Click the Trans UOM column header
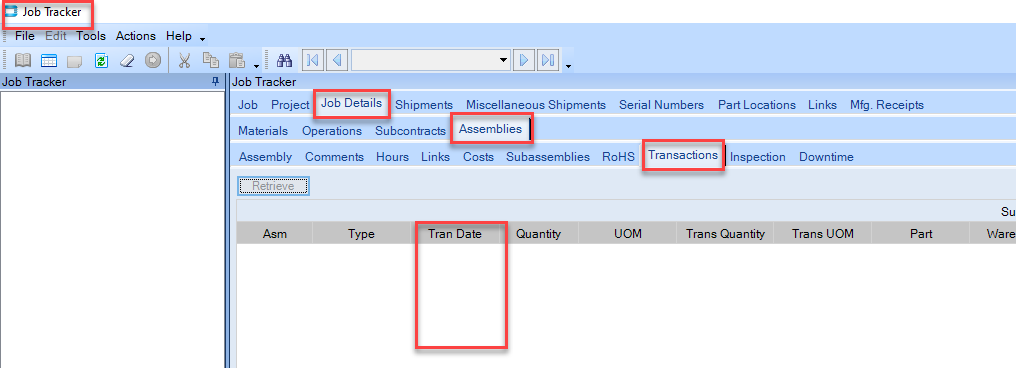 [823, 234]
